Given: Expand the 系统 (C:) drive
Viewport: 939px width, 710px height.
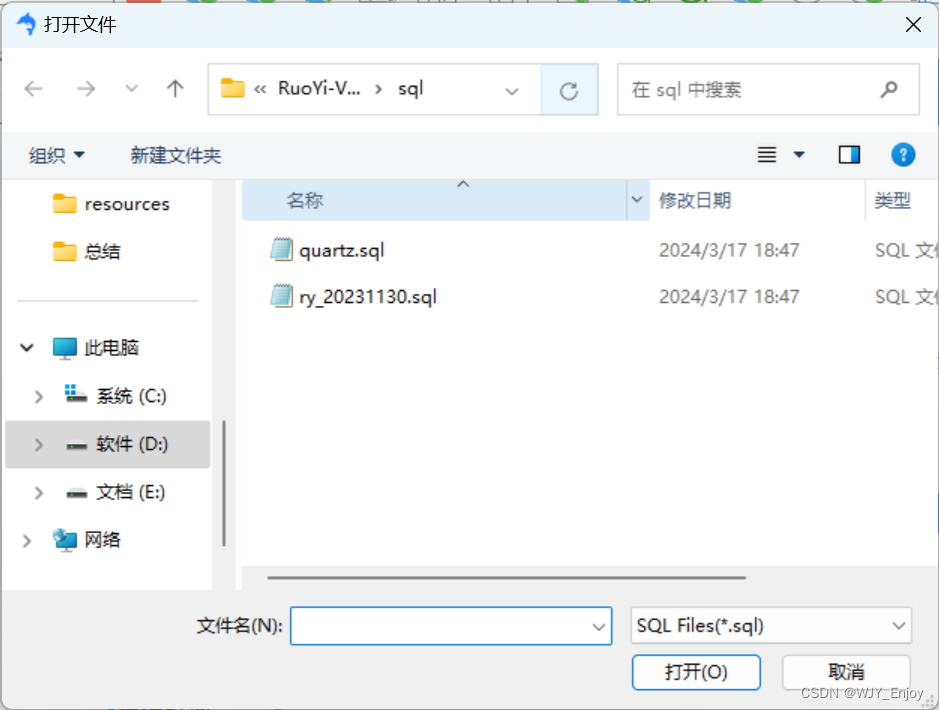Looking at the screenshot, I should coord(39,396).
